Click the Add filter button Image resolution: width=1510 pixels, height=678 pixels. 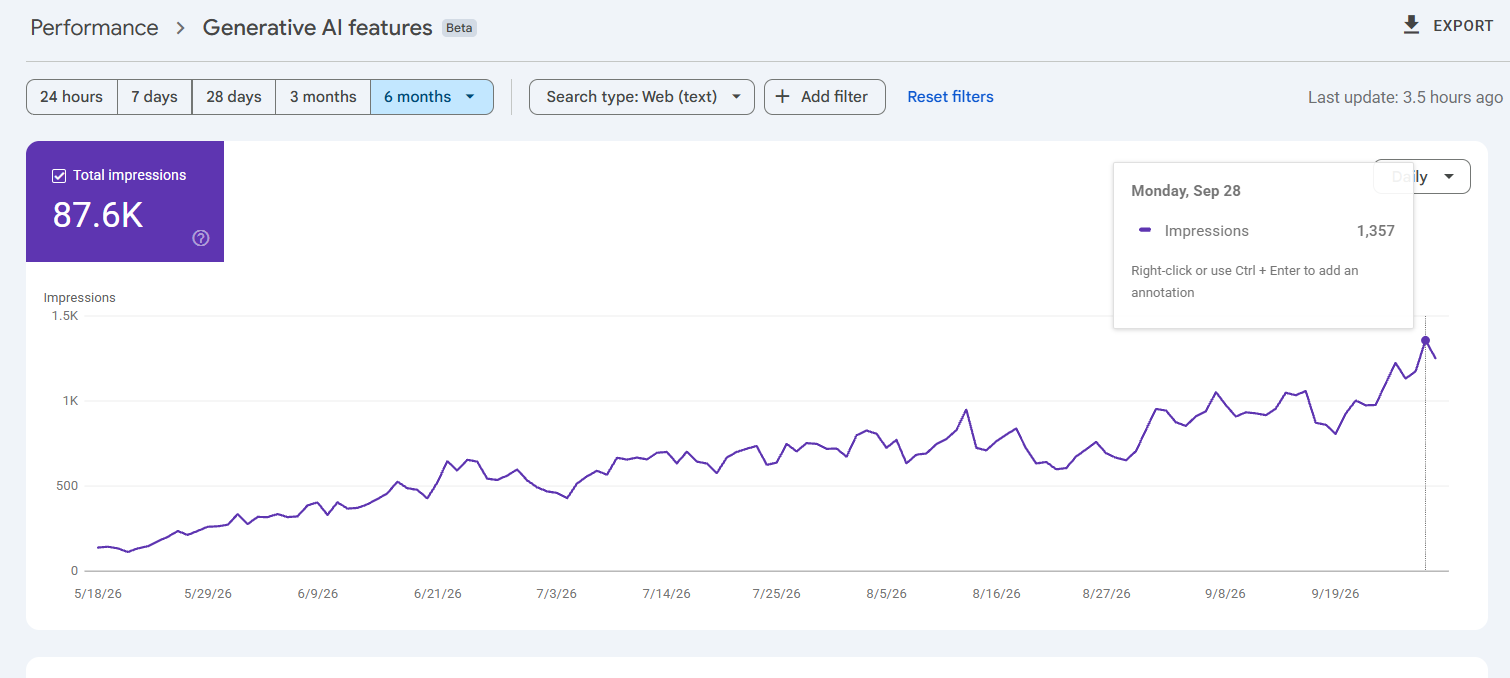tap(824, 97)
